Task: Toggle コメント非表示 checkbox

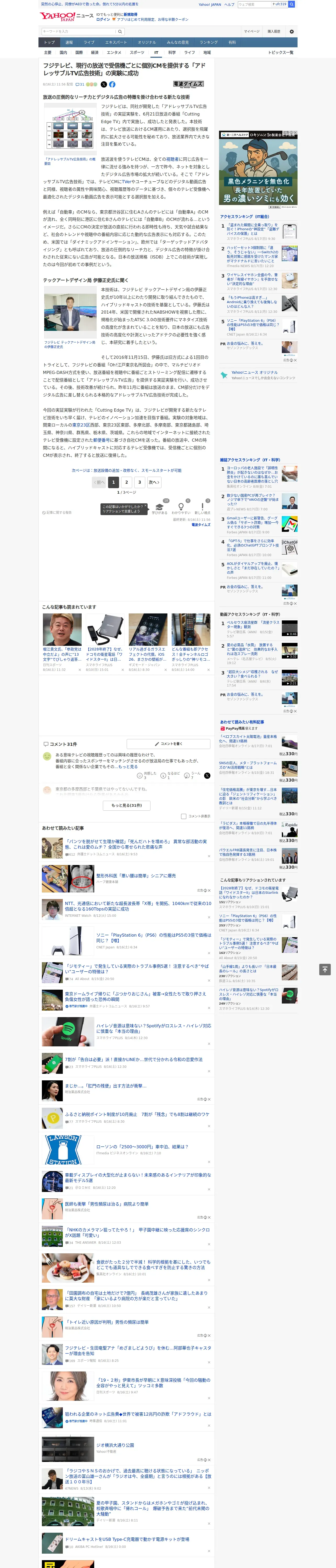Action: (x=183, y=816)
